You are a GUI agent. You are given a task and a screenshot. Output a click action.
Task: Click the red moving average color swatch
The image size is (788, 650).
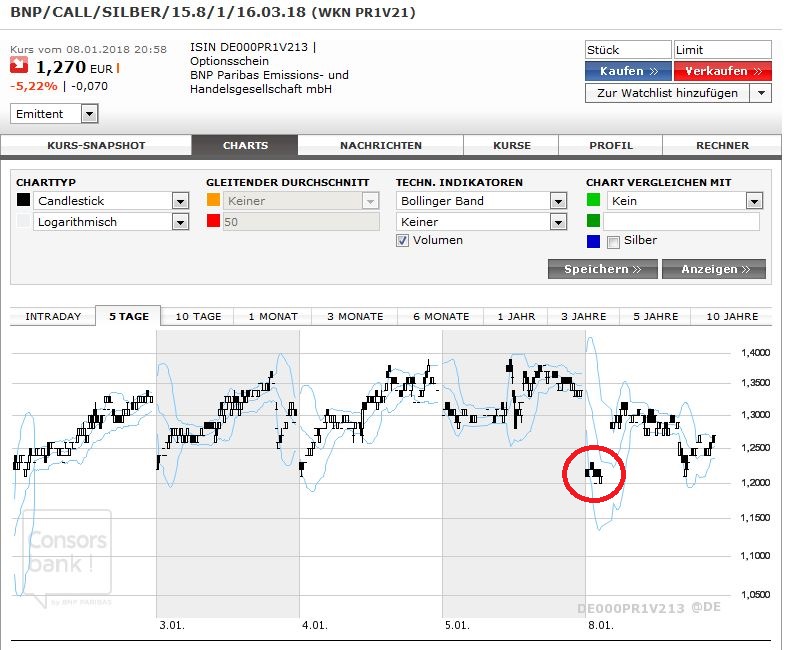pyautogui.click(x=213, y=221)
